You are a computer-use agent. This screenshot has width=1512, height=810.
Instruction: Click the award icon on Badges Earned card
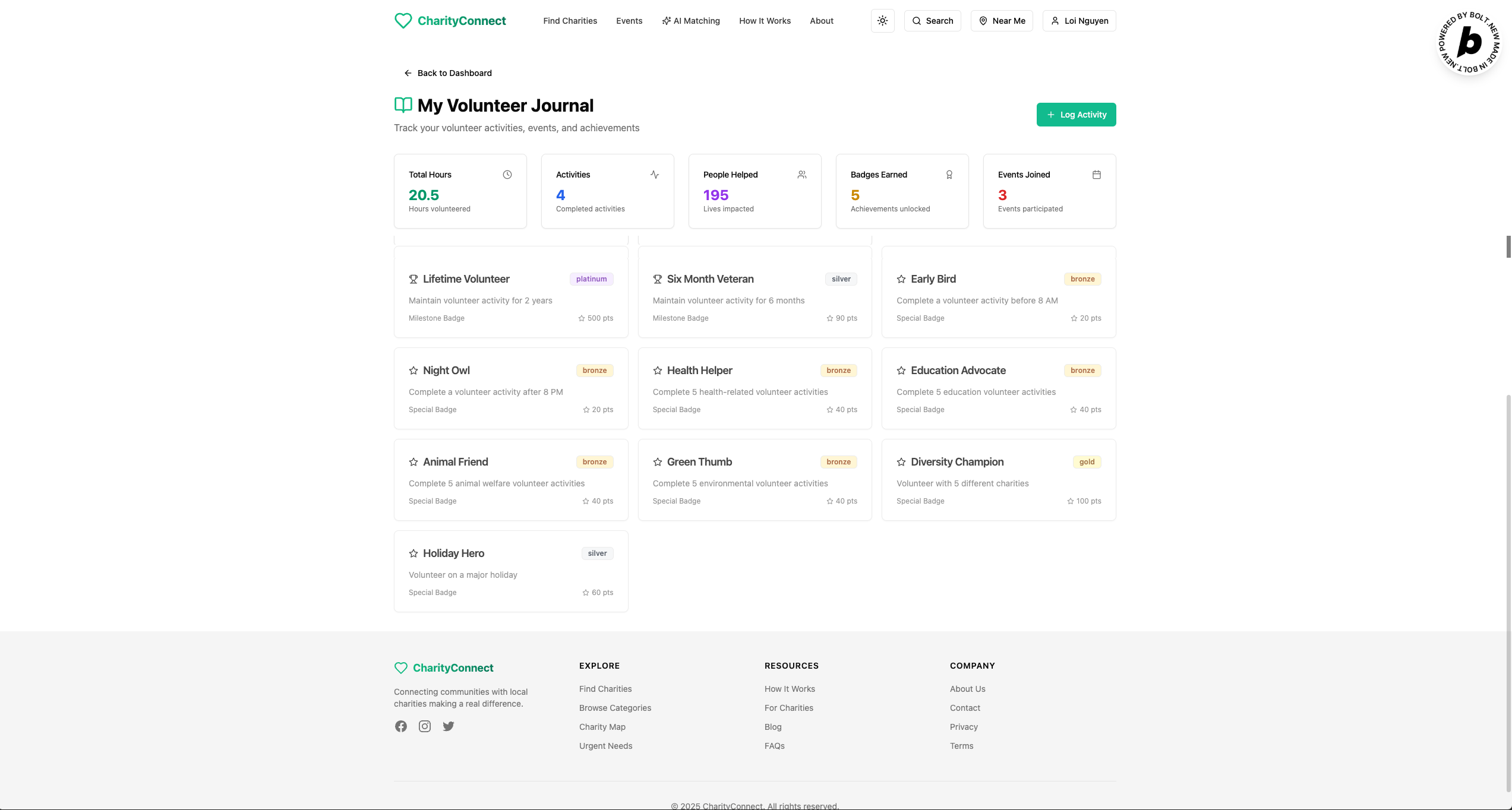point(949,175)
